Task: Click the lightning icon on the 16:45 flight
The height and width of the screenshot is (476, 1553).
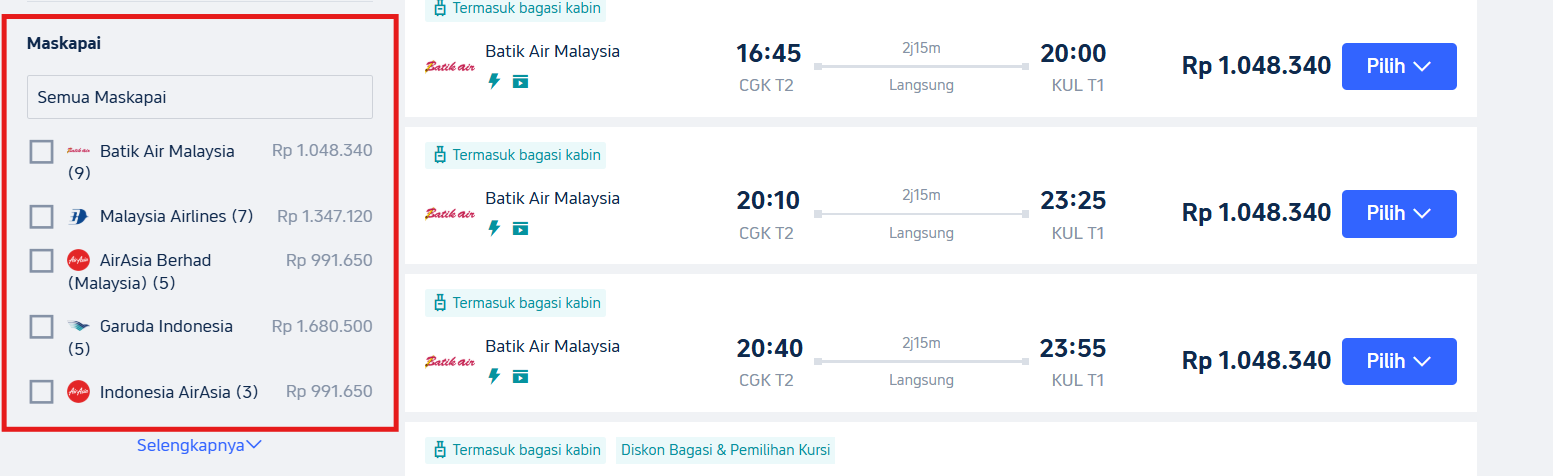Action: click(x=493, y=81)
